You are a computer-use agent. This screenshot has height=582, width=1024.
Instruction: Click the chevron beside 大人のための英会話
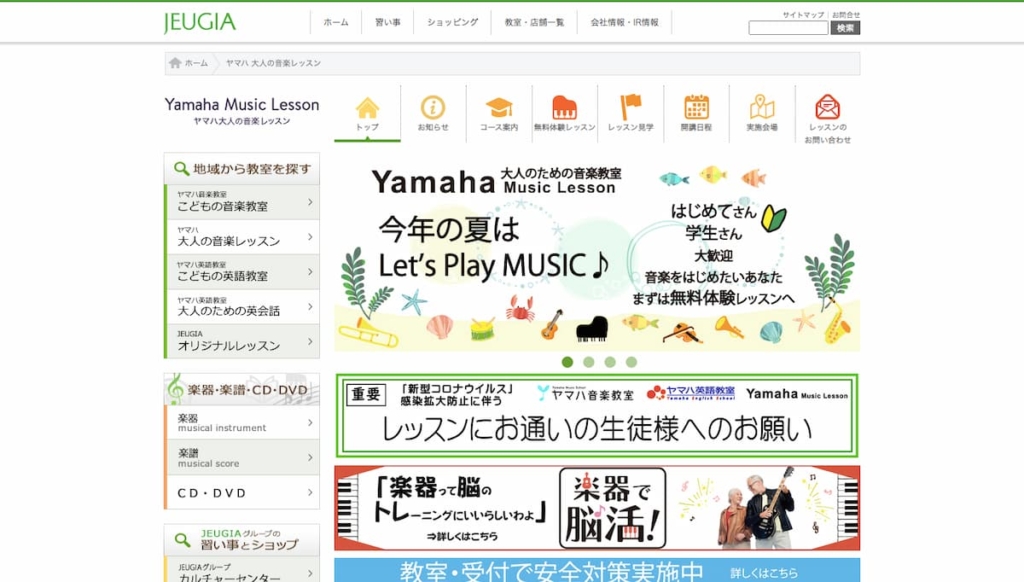point(310,306)
